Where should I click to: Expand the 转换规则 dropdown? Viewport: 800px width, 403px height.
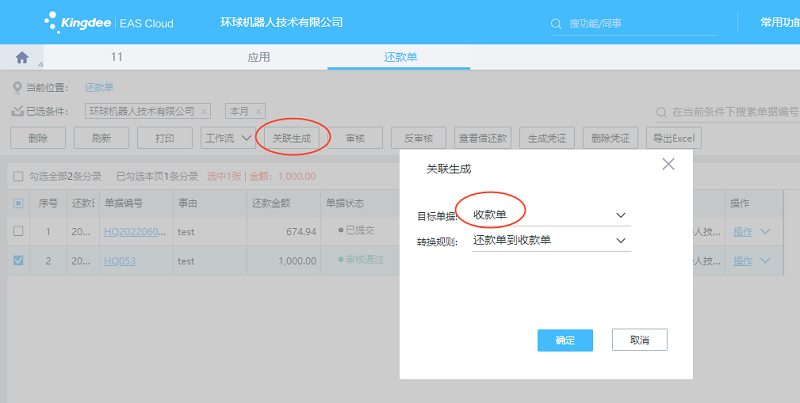pos(620,240)
